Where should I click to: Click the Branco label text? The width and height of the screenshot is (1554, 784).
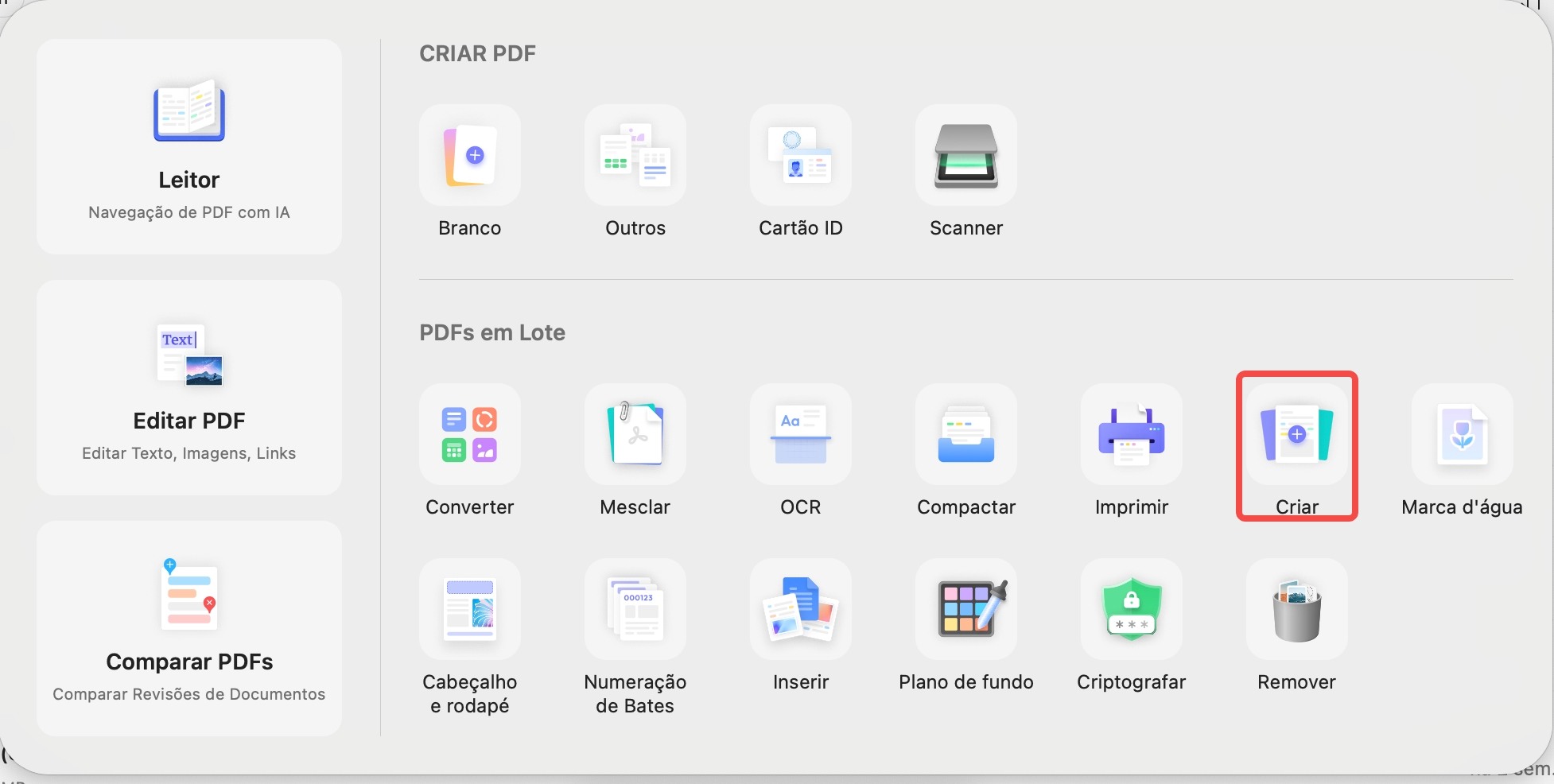tap(470, 228)
